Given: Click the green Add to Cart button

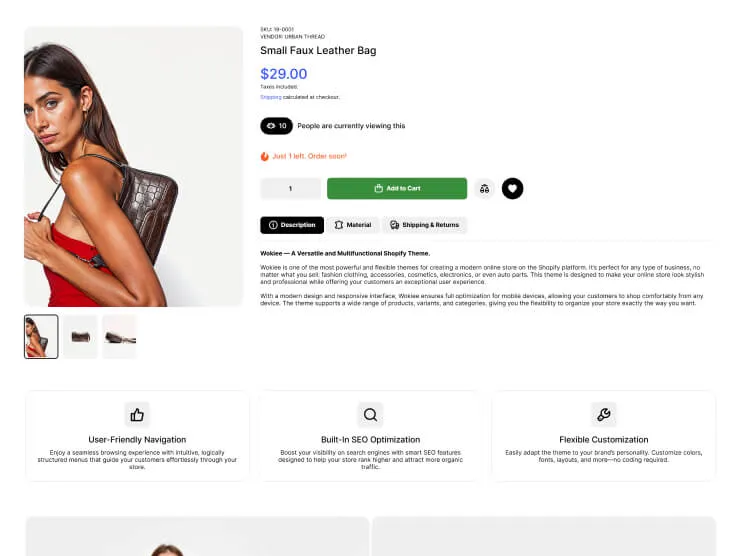Looking at the screenshot, I should (397, 188).
